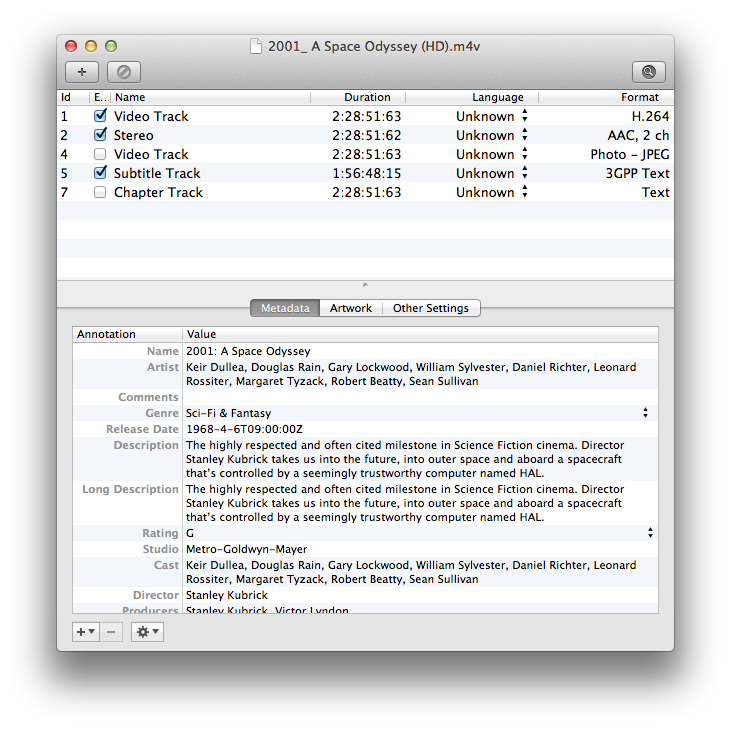Change language of Stereo track
Image resolution: width=731 pixels, height=730 pixels.
525,135
